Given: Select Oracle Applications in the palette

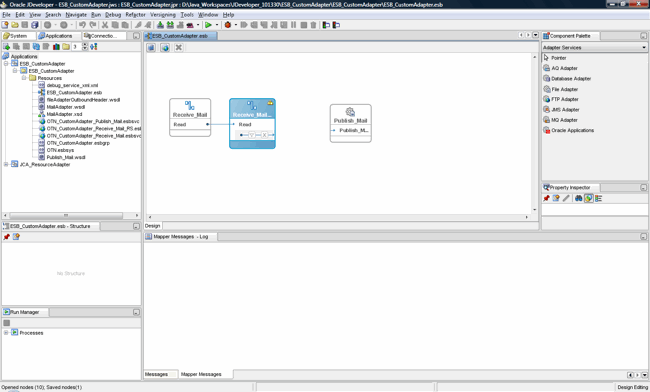Looking at the screenshot, I should [568, 130].
